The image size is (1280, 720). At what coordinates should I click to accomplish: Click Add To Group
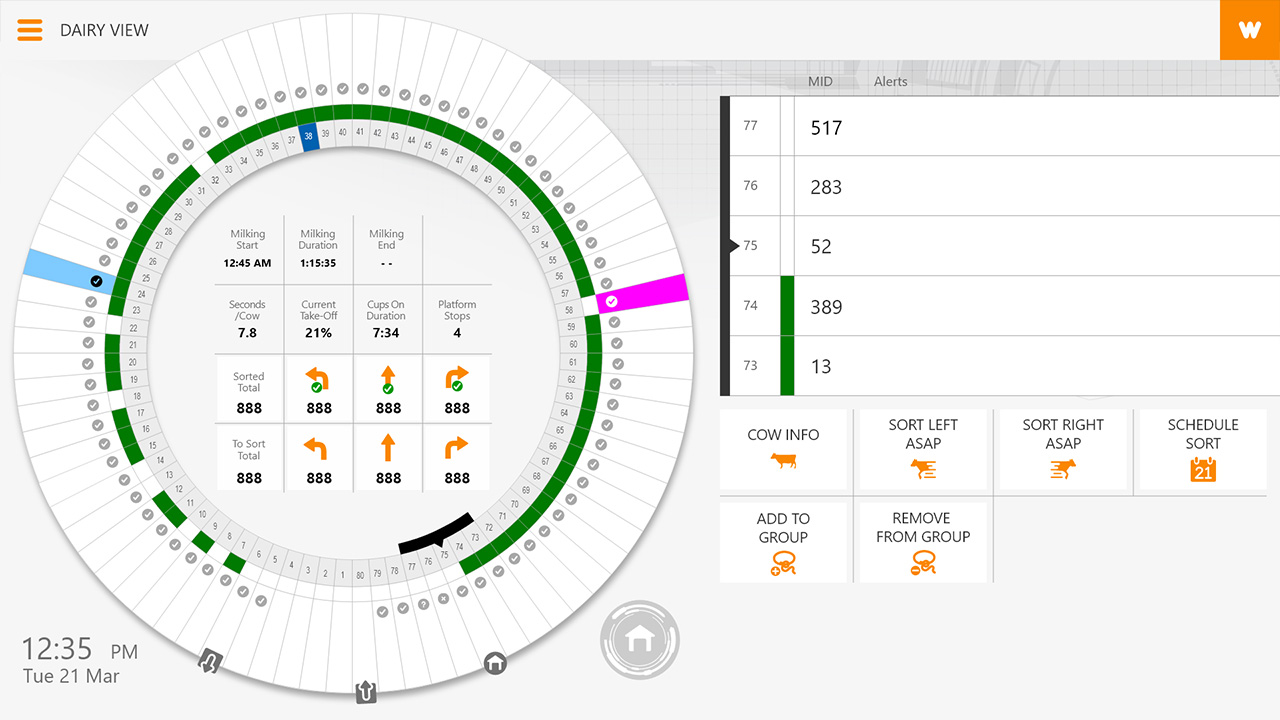pyautogui.click(x=783, y=542)
